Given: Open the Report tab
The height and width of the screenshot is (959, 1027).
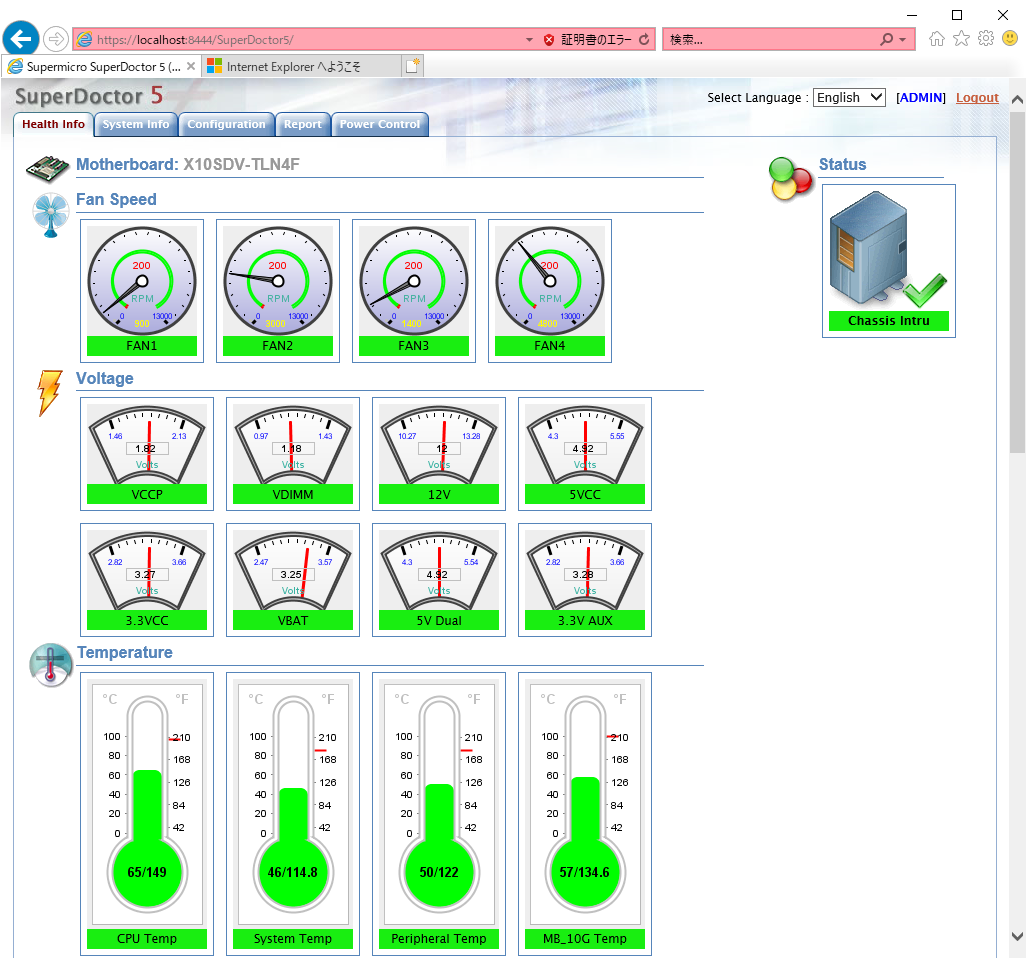Looking at the screenshot, I should (x=303, y=124).
